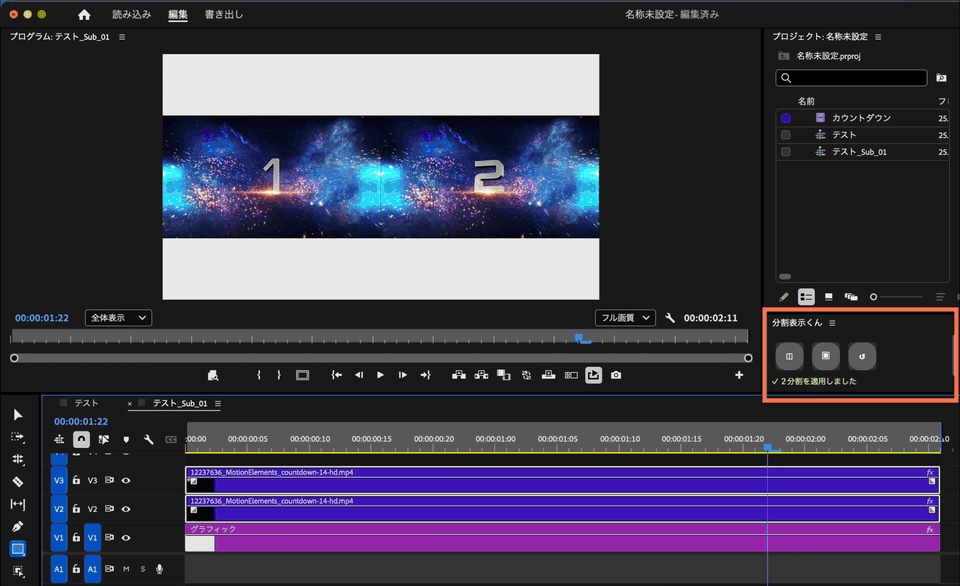Step forward one frame
This screenshot has height=586, width=960.
tap(402, 375)
